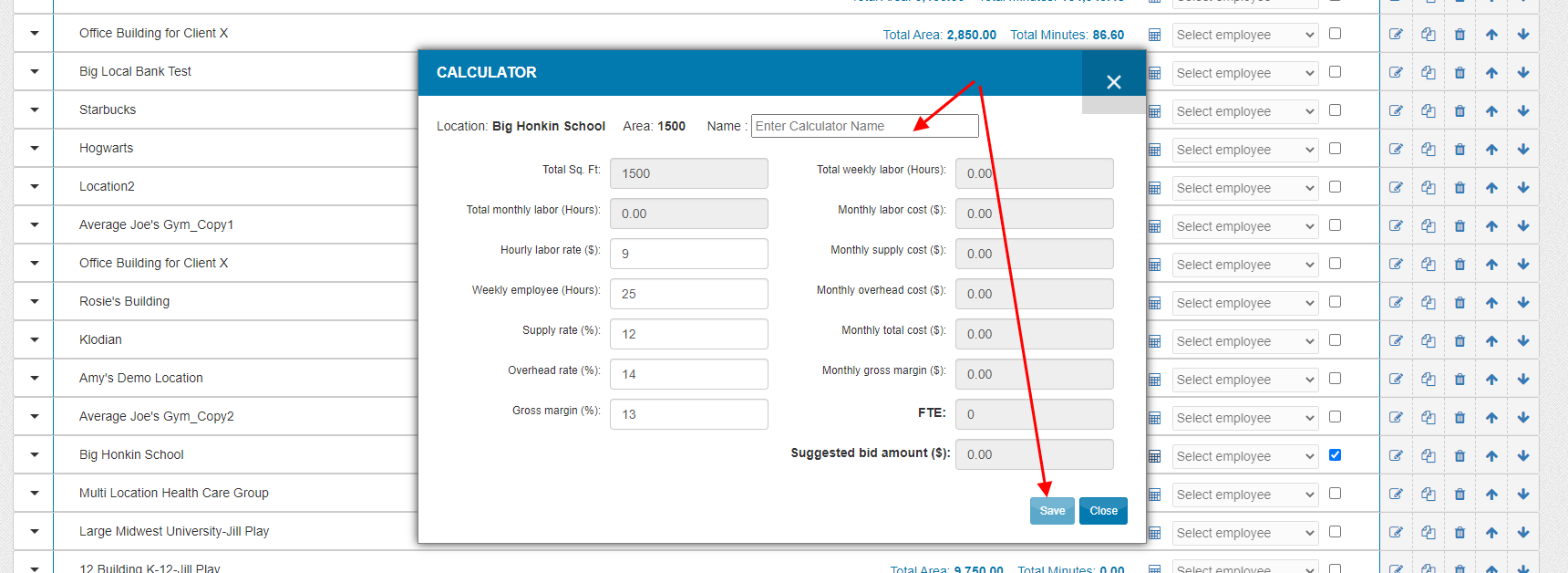Click the Suggested bid amount field
Image resolution: width=1568 pixels, height=573 pixels.
tap(1034, 454)
